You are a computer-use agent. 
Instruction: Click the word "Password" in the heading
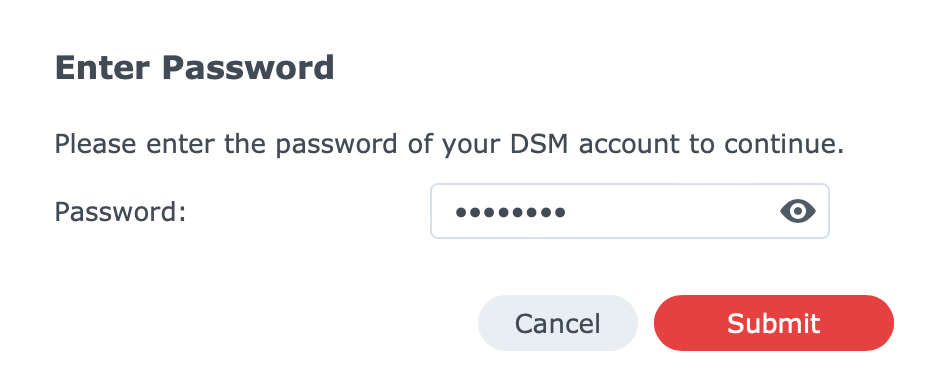(248, 68)
